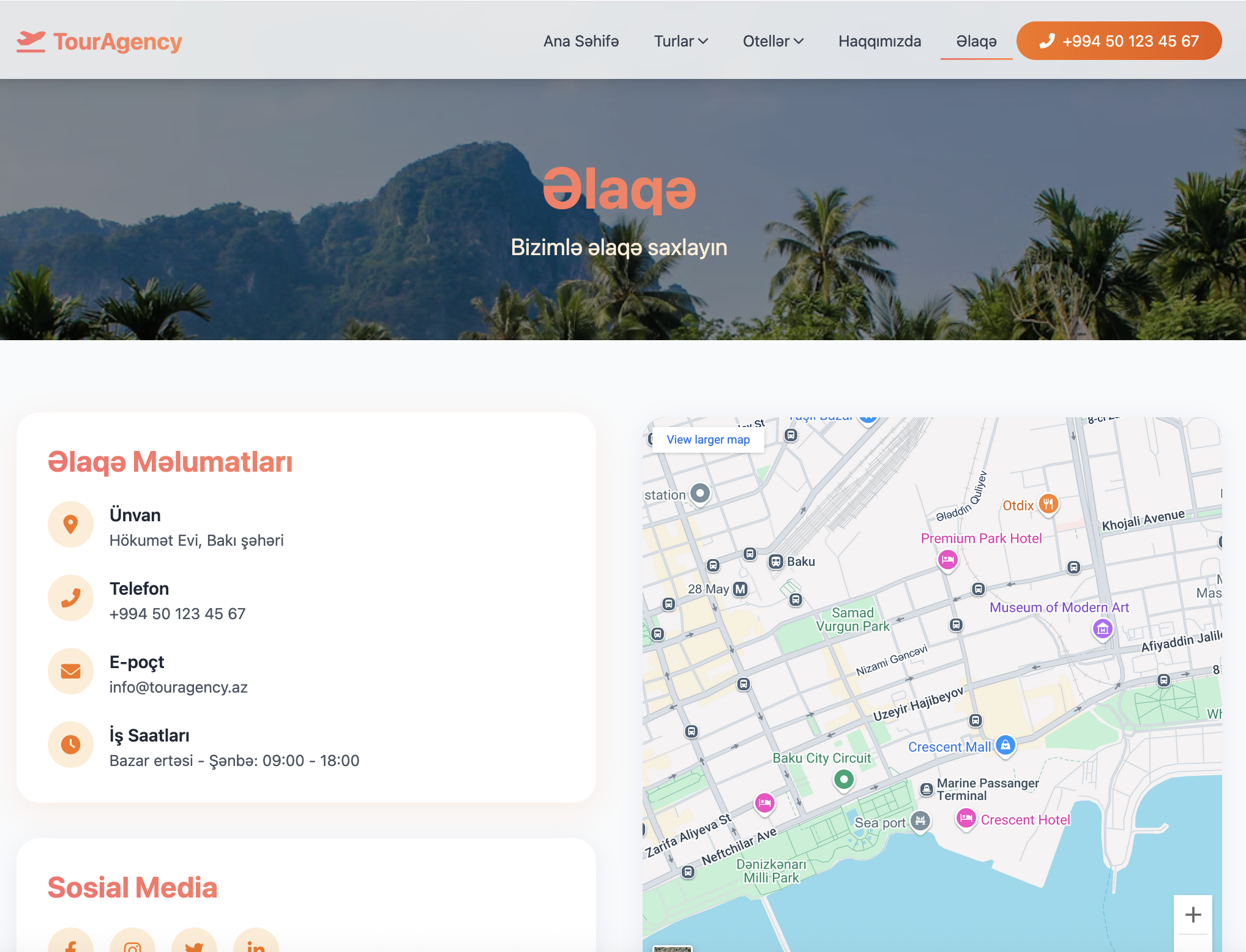Click the hotel pin near Zarifa Aliyeva St
The image size is (1246, 952).
click(764, 803)
